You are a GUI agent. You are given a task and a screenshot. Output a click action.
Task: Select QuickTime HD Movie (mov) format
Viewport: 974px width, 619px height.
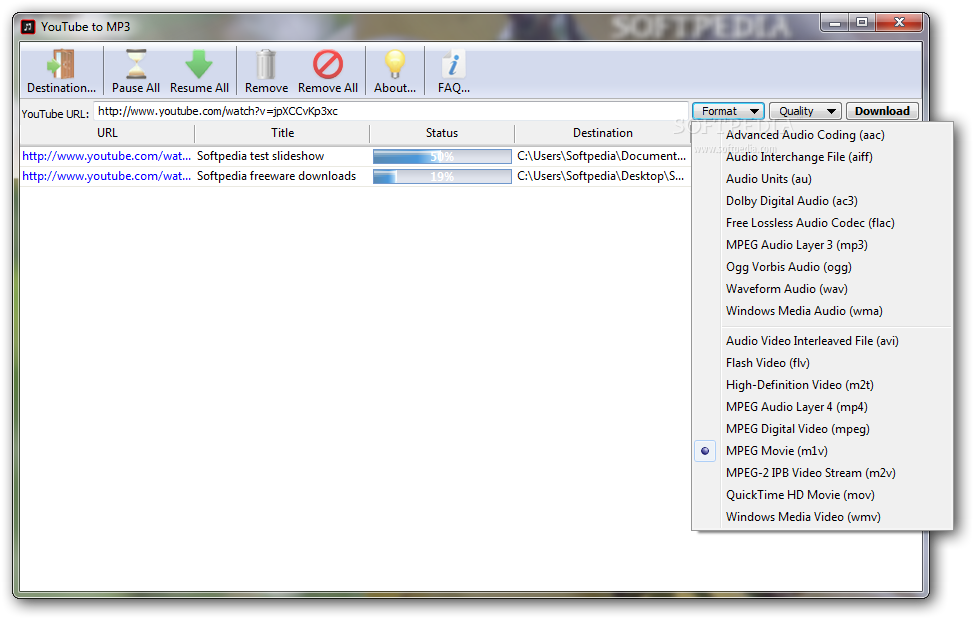(800, 495)
